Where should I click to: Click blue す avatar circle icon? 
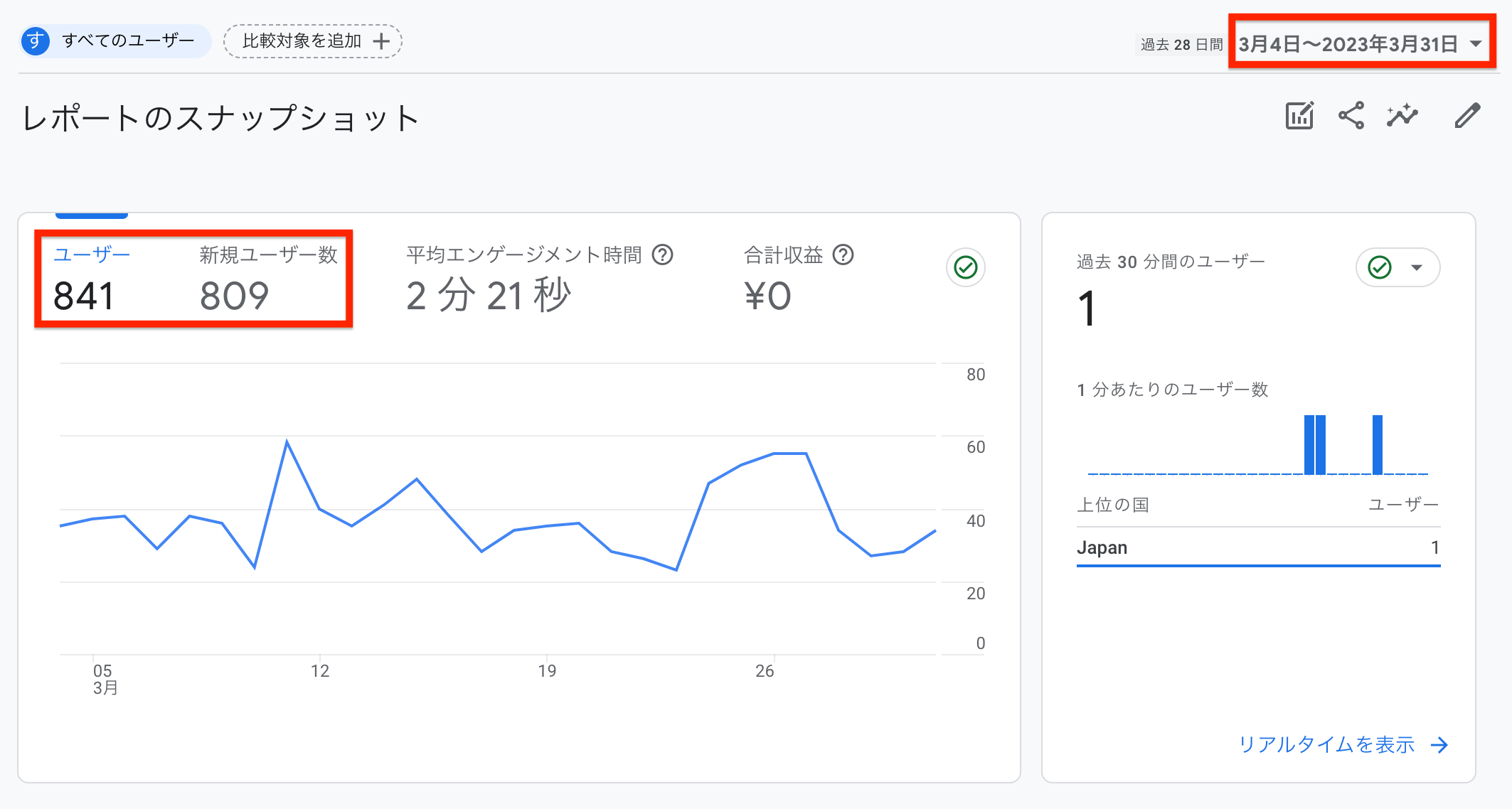point(36,41)
